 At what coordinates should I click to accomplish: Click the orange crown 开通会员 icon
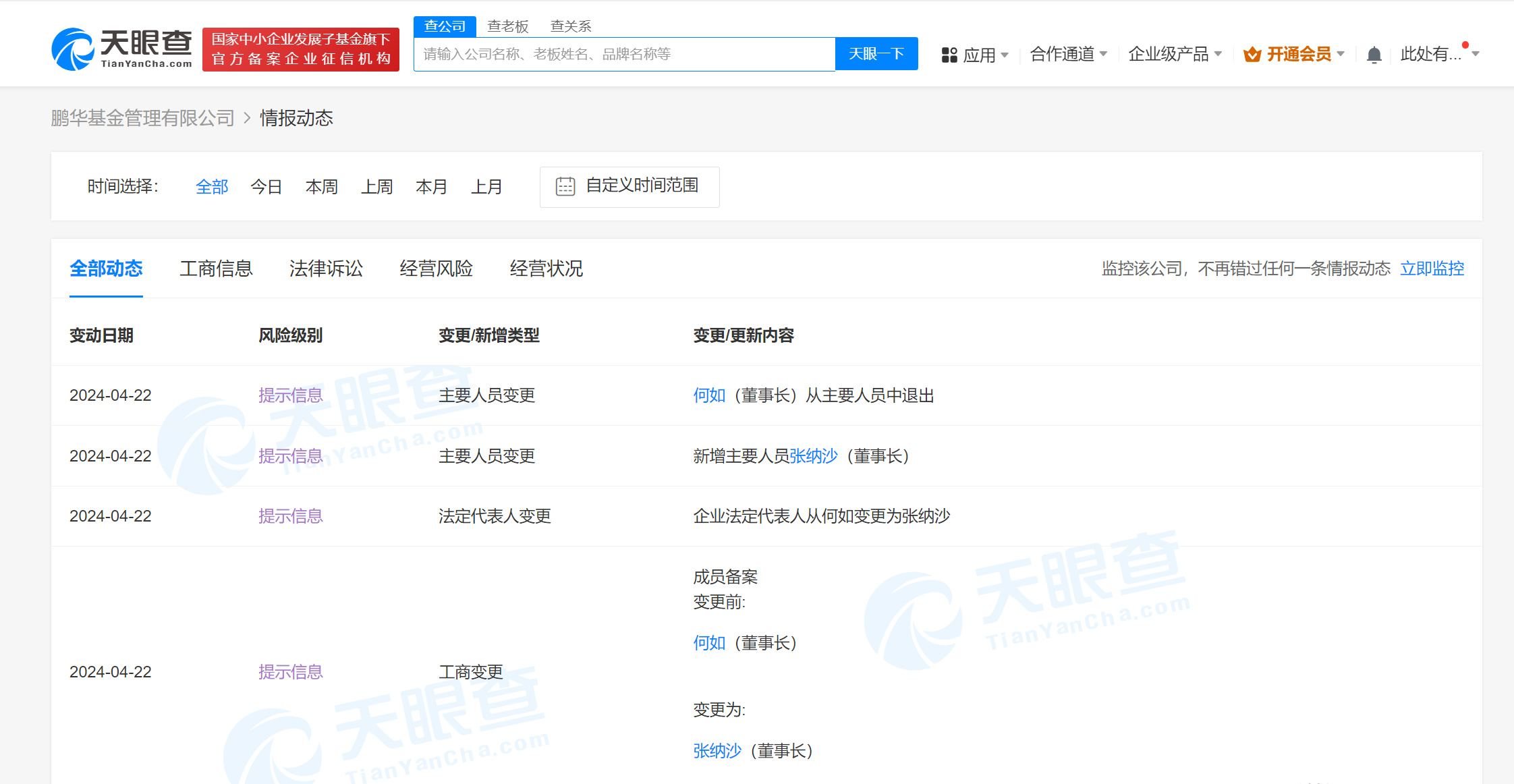click(x=1253, y=54)
